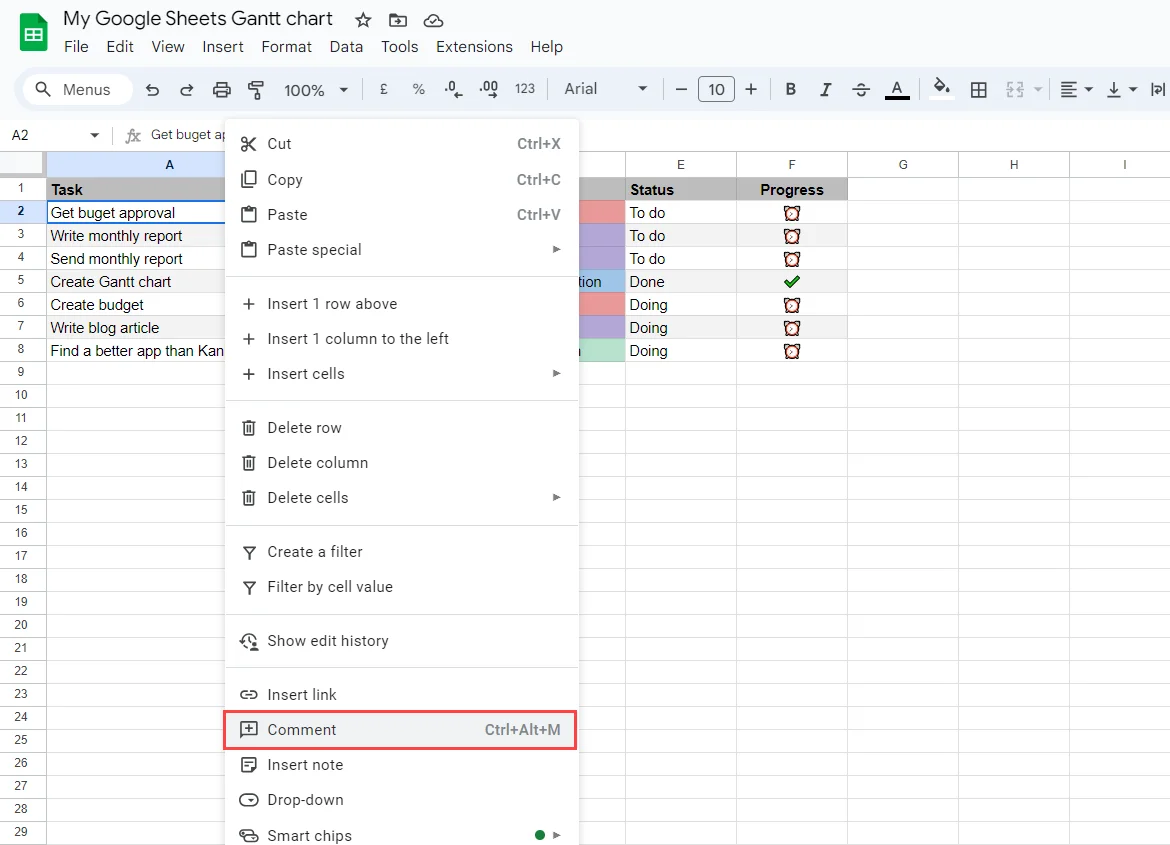The image size is (1170, 845).
Task: Open the Help menu
Action: pos(546,47)
